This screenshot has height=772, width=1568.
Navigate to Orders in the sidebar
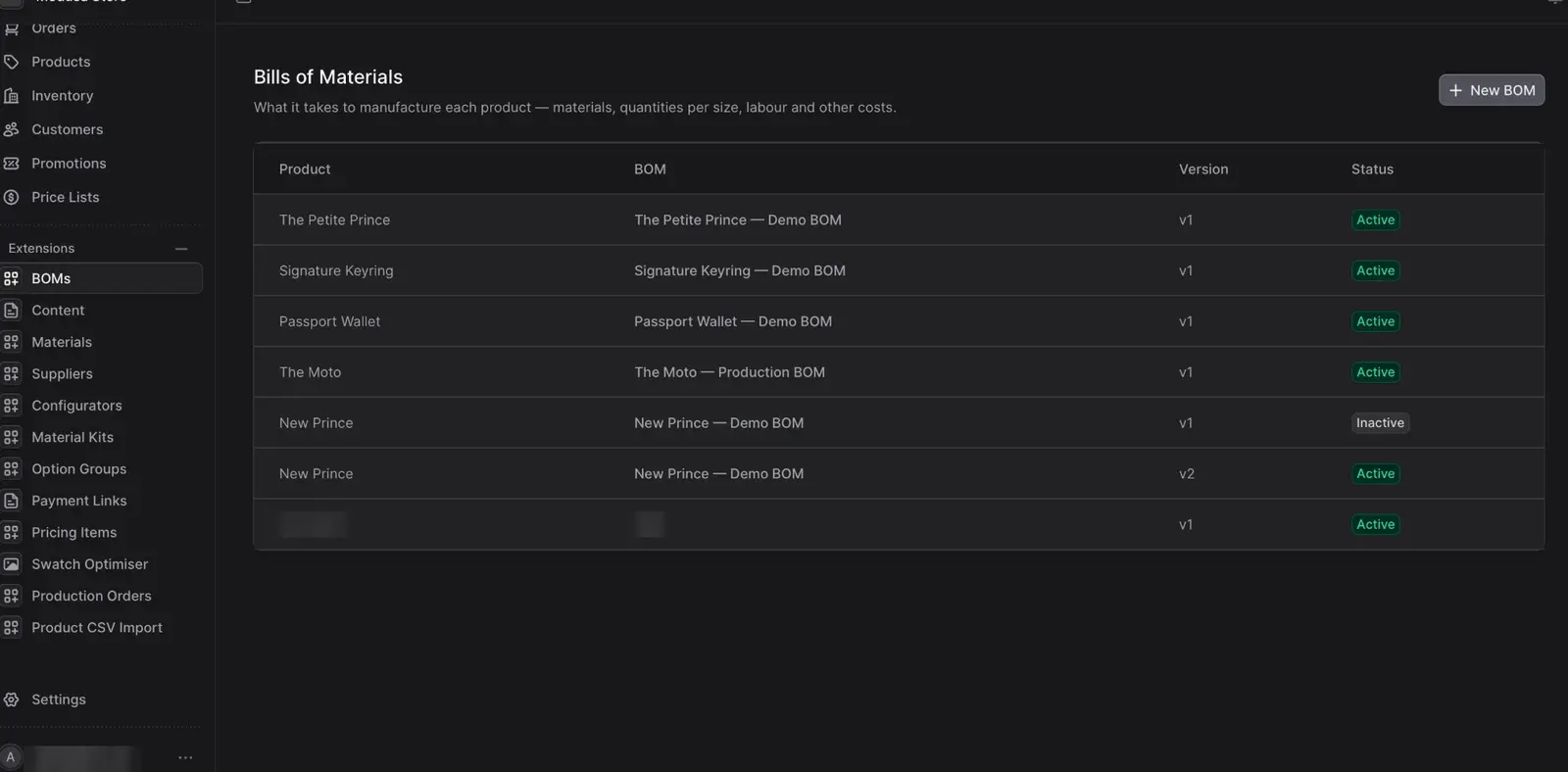(54, 28)
